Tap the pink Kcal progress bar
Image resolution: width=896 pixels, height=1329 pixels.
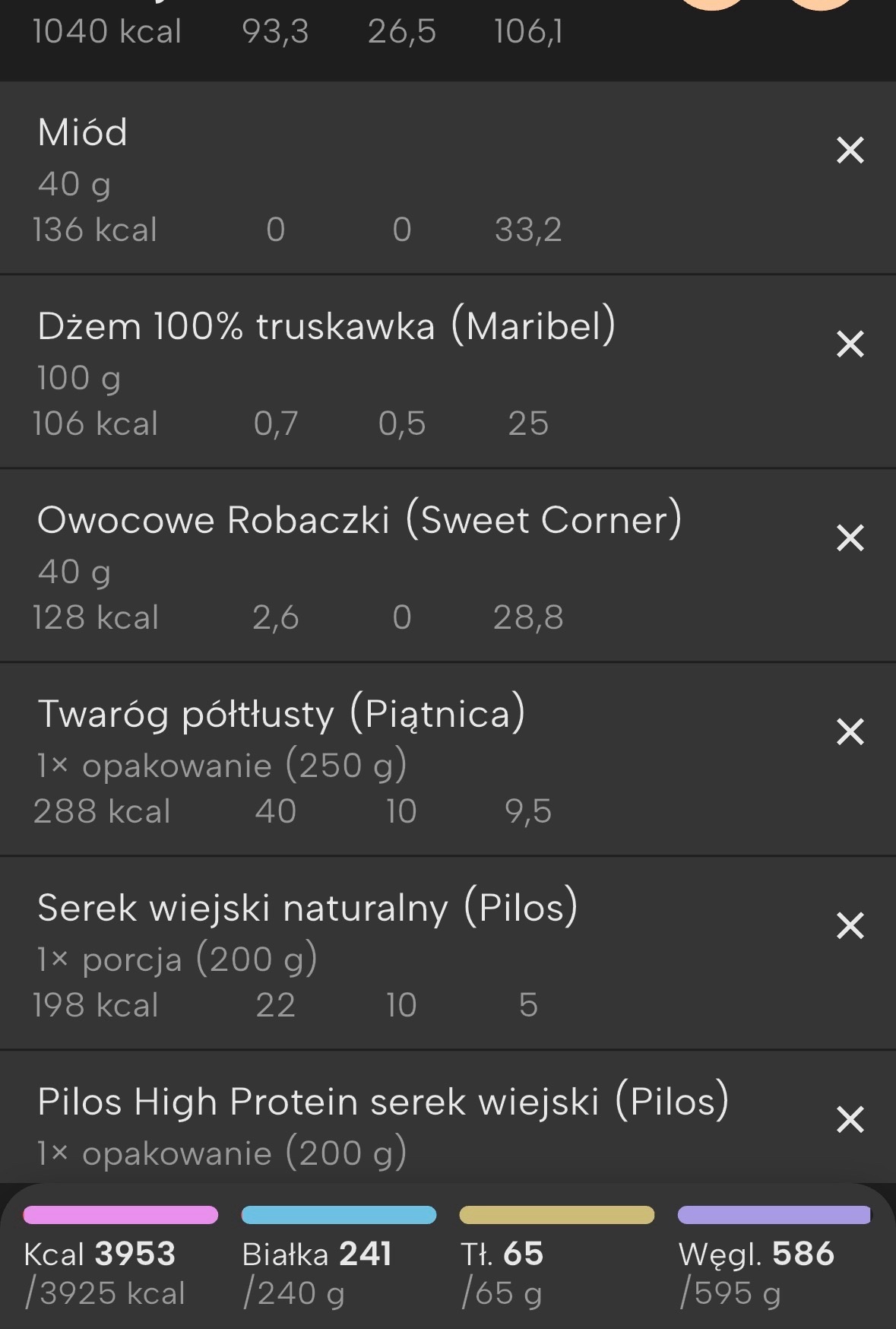click(x=121, y=1215)
